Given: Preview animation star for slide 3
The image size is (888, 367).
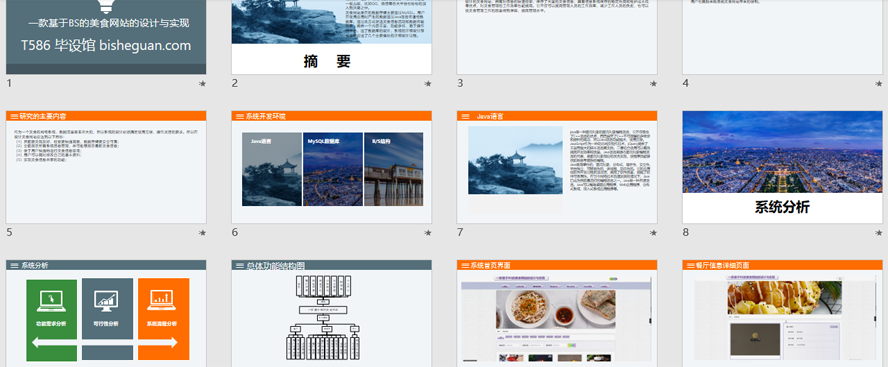Looking at the screenshot, I should point(653,84).
